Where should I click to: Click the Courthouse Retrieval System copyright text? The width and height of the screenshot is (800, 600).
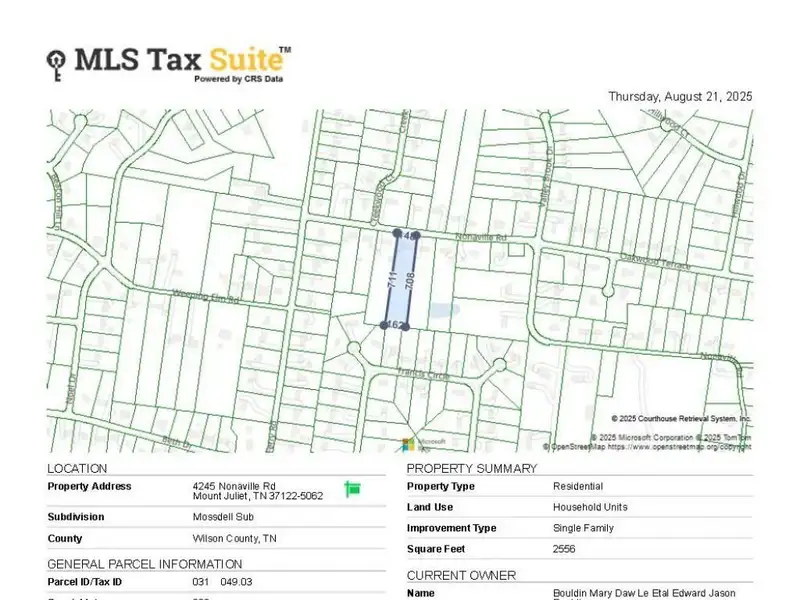(x=681, y=419)
